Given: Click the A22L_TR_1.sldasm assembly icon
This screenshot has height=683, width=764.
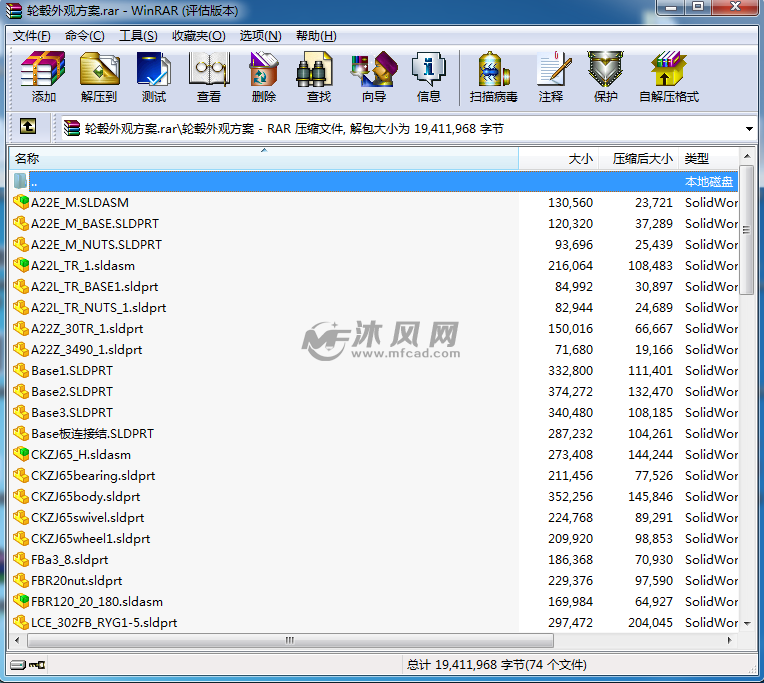Looking at the screenshot, I should (21, 265).
